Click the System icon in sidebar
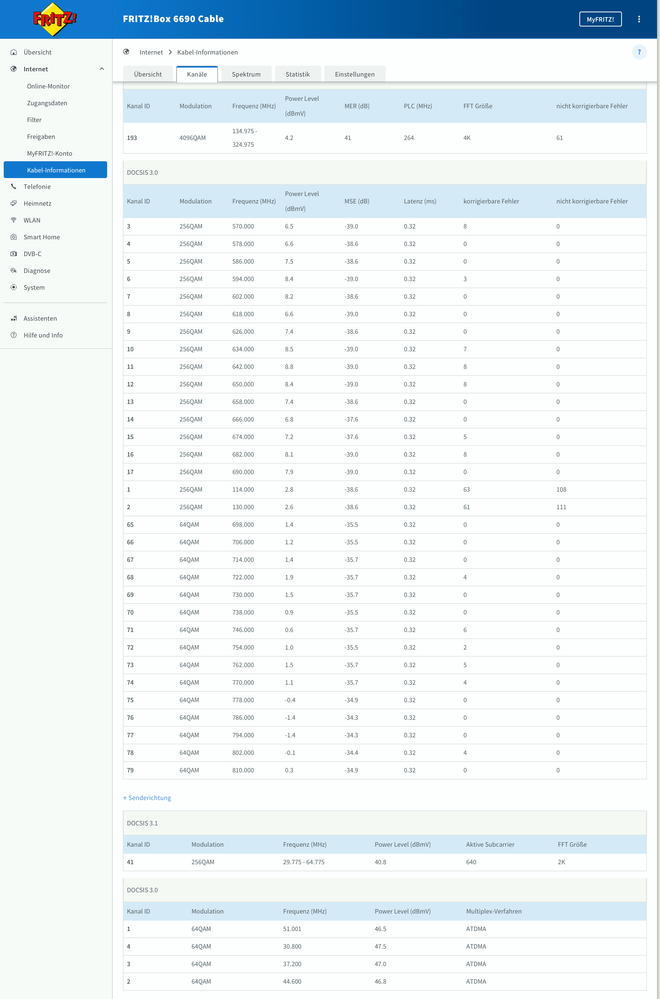This screenshot has width=660, height=999. point(14,287)
